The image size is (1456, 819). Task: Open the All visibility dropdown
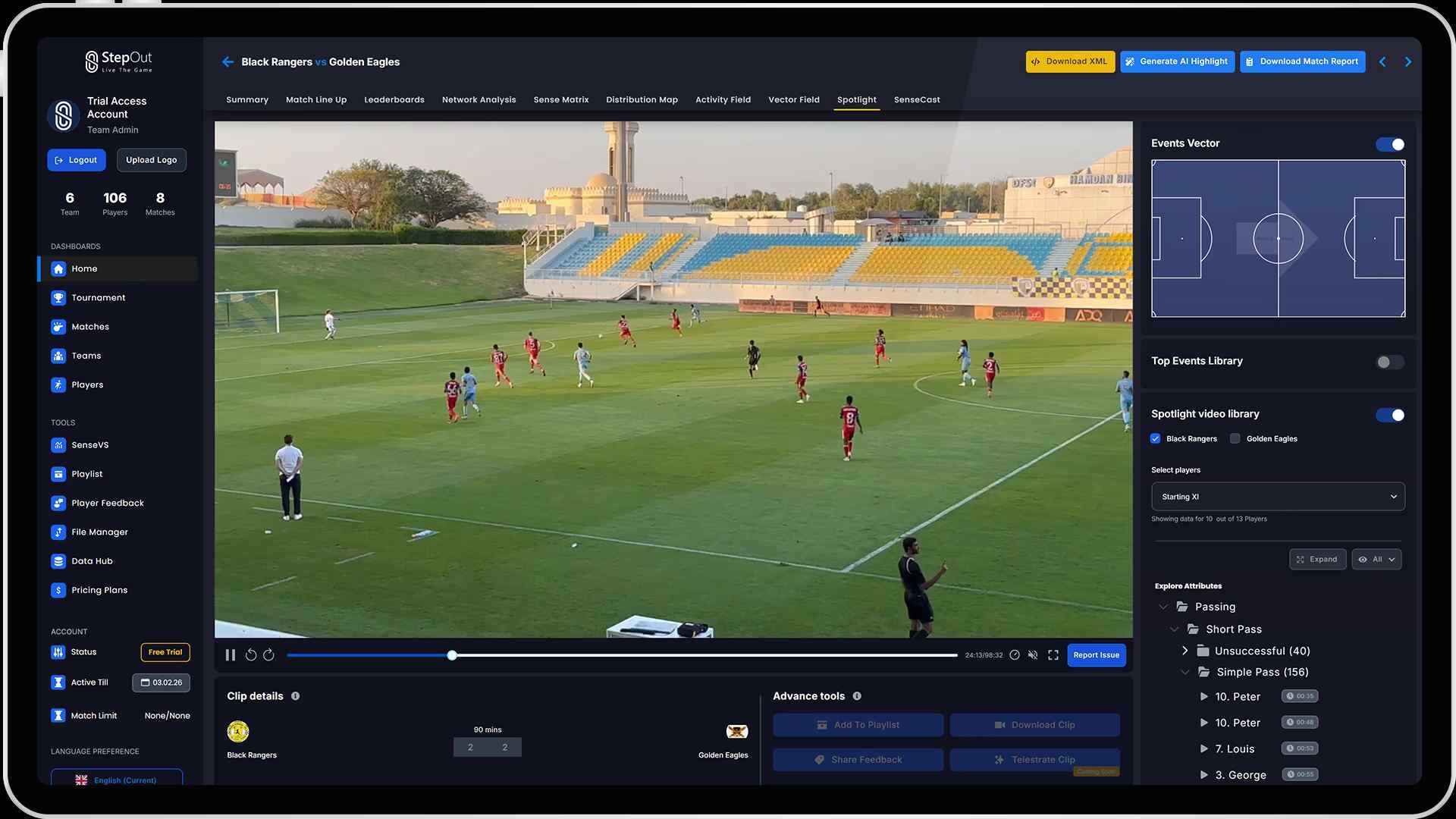[x=1376, y=560]
